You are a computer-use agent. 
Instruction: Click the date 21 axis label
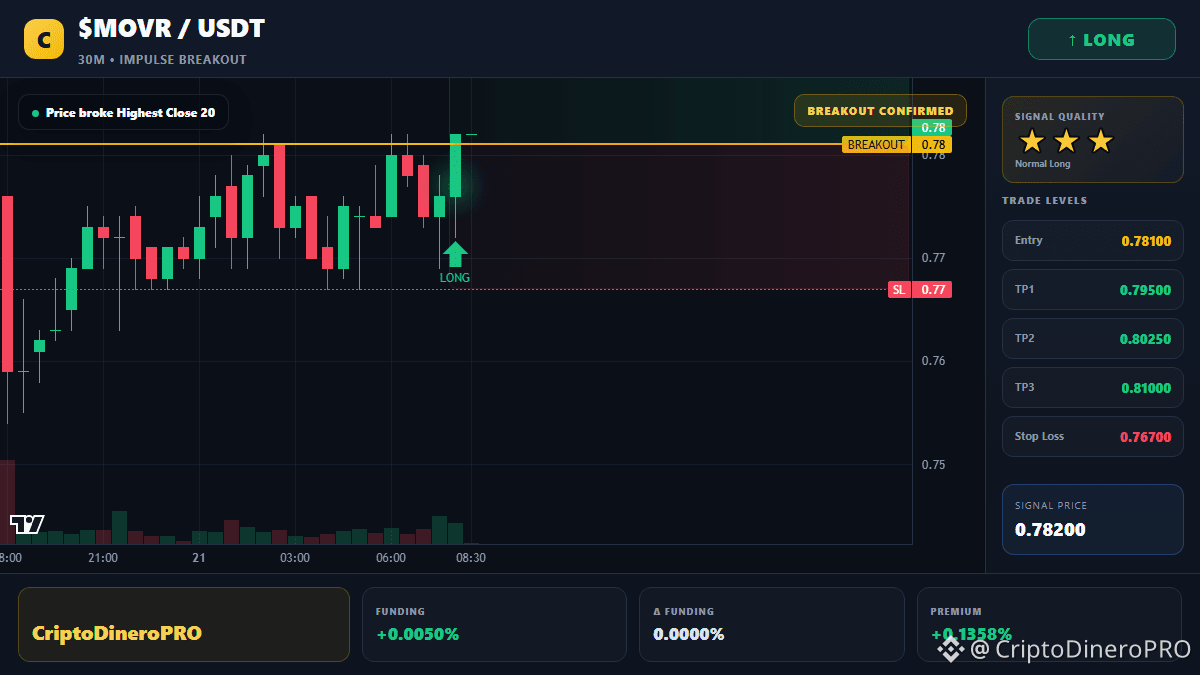click(199, 558)
